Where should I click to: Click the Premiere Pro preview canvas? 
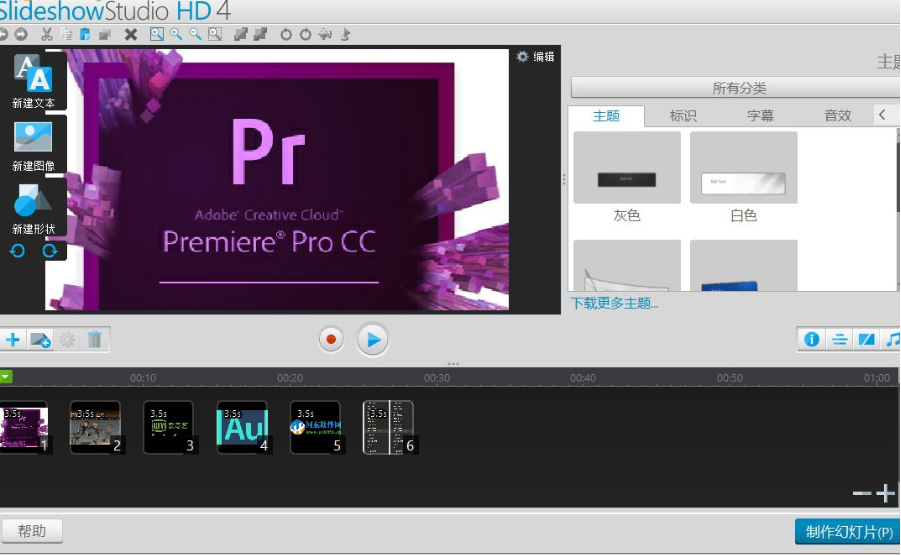tap(277, 180)
